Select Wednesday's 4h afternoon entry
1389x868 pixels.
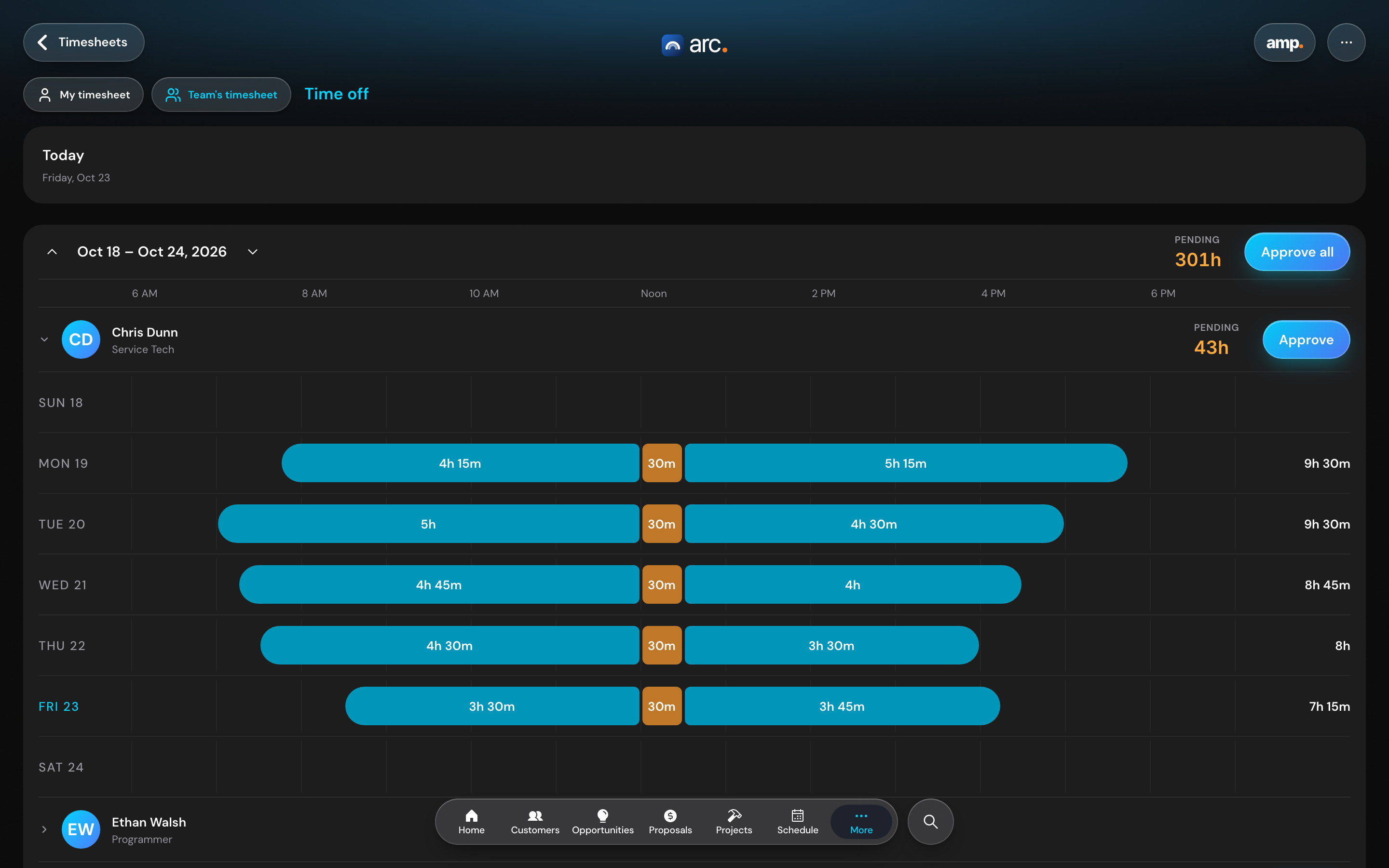tap(852, 585)
